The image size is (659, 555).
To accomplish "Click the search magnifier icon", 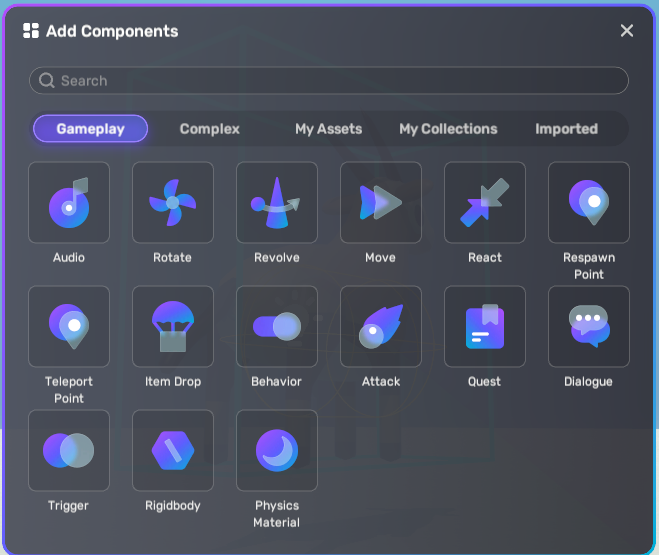I will [47, 80].
